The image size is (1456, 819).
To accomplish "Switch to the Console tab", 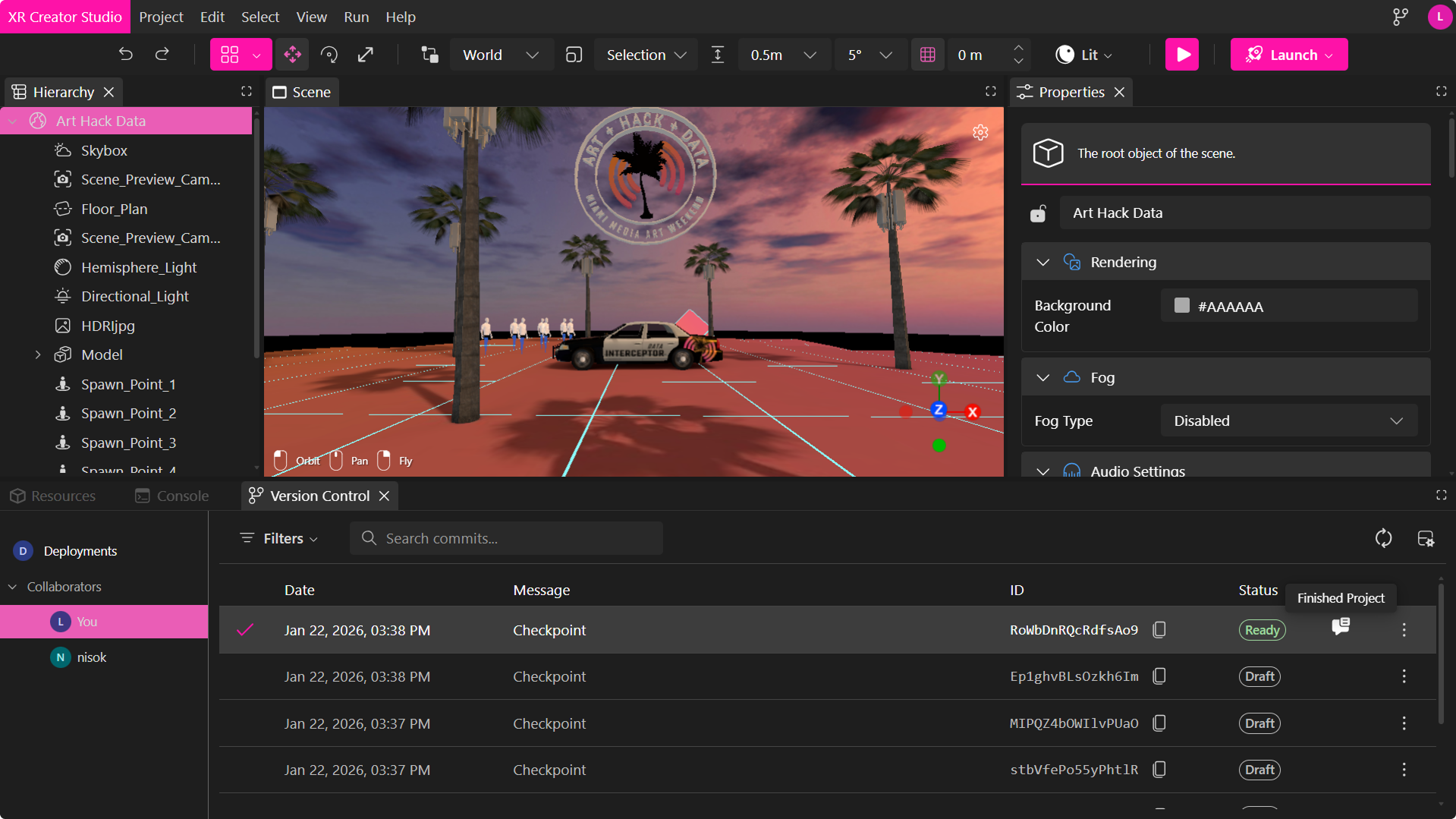I will [x=172, y=496].
